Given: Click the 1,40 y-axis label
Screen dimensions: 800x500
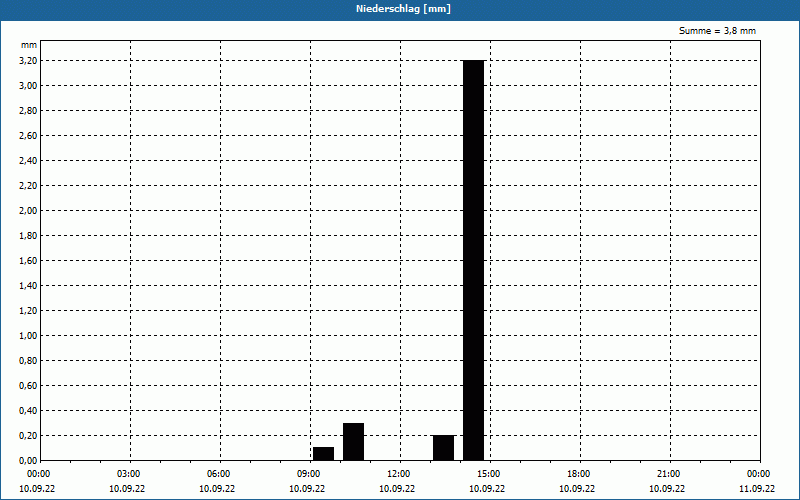Looking at the screenshot, I should click(28, 286).
